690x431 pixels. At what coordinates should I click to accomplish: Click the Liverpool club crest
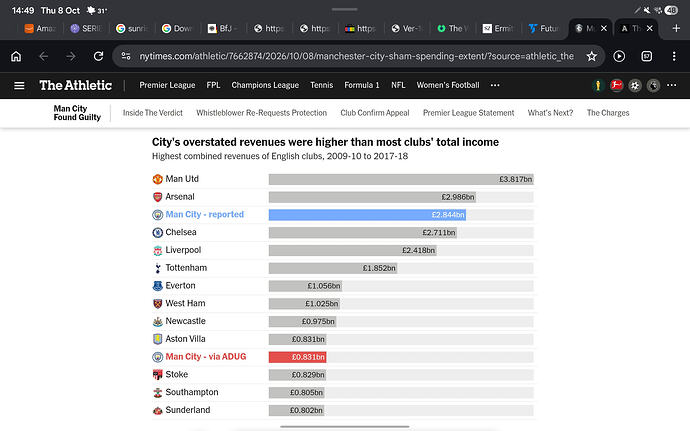click(158, 250)
